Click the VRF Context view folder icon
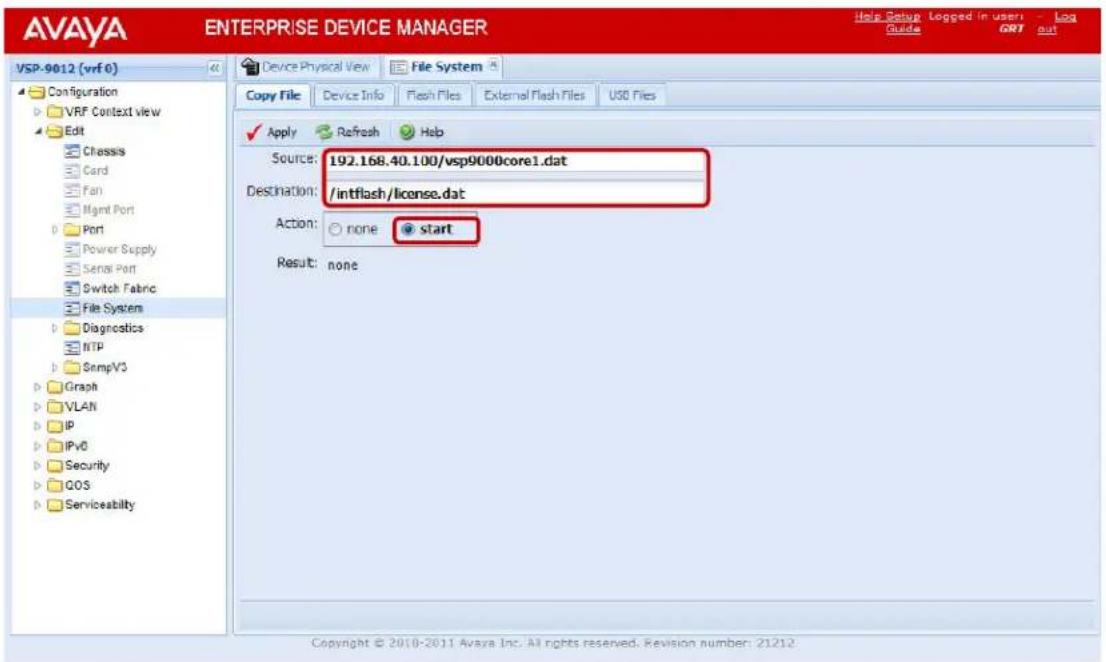This screenshot has width=1106, height=662. pyautogui.click(x=55, y=112)
